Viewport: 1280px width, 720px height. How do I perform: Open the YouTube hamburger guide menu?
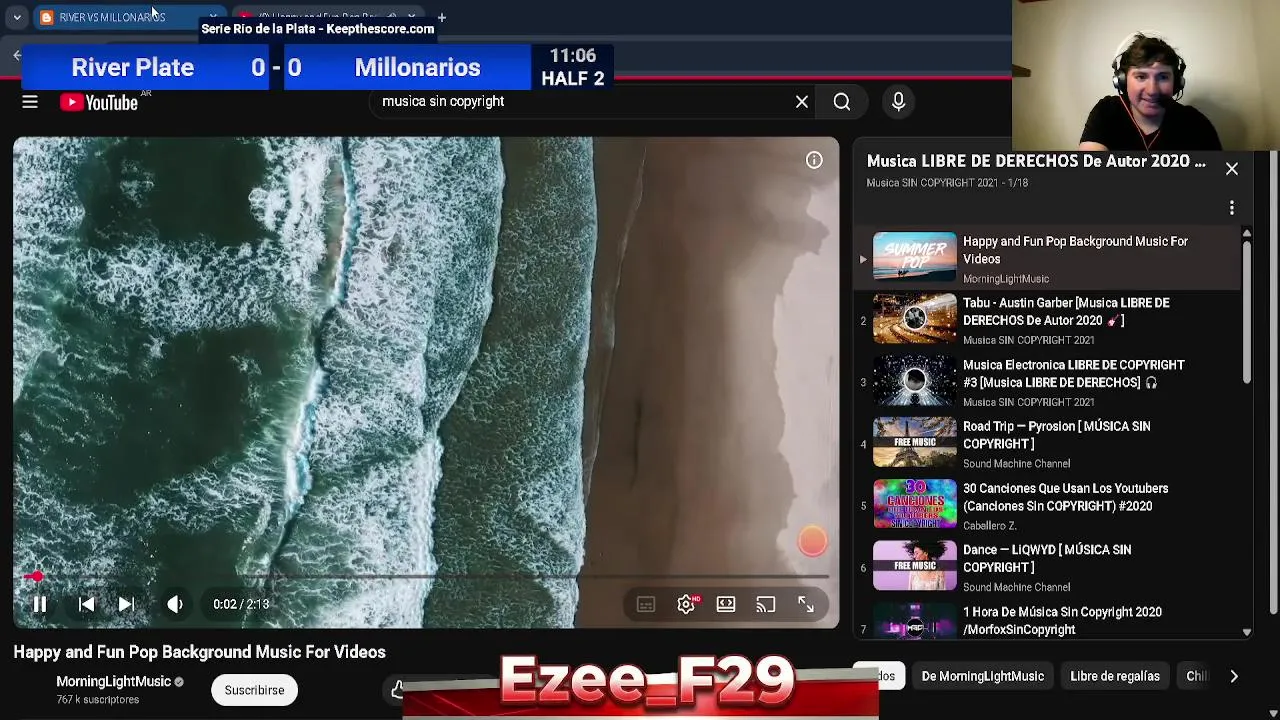pos(30,101)
